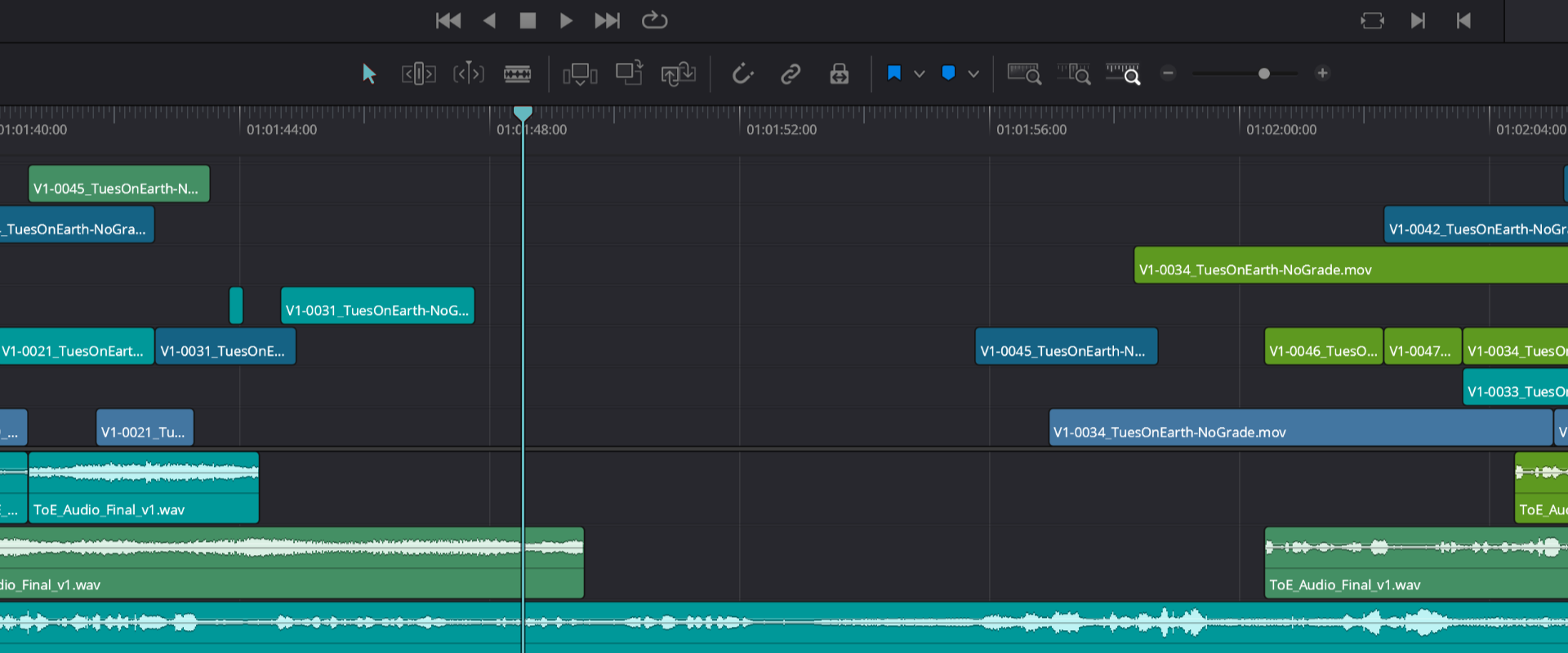Viewport: 1568px width, 653px height.
Task: Click the Custom Zoom icon
Action: (1123, 74)
